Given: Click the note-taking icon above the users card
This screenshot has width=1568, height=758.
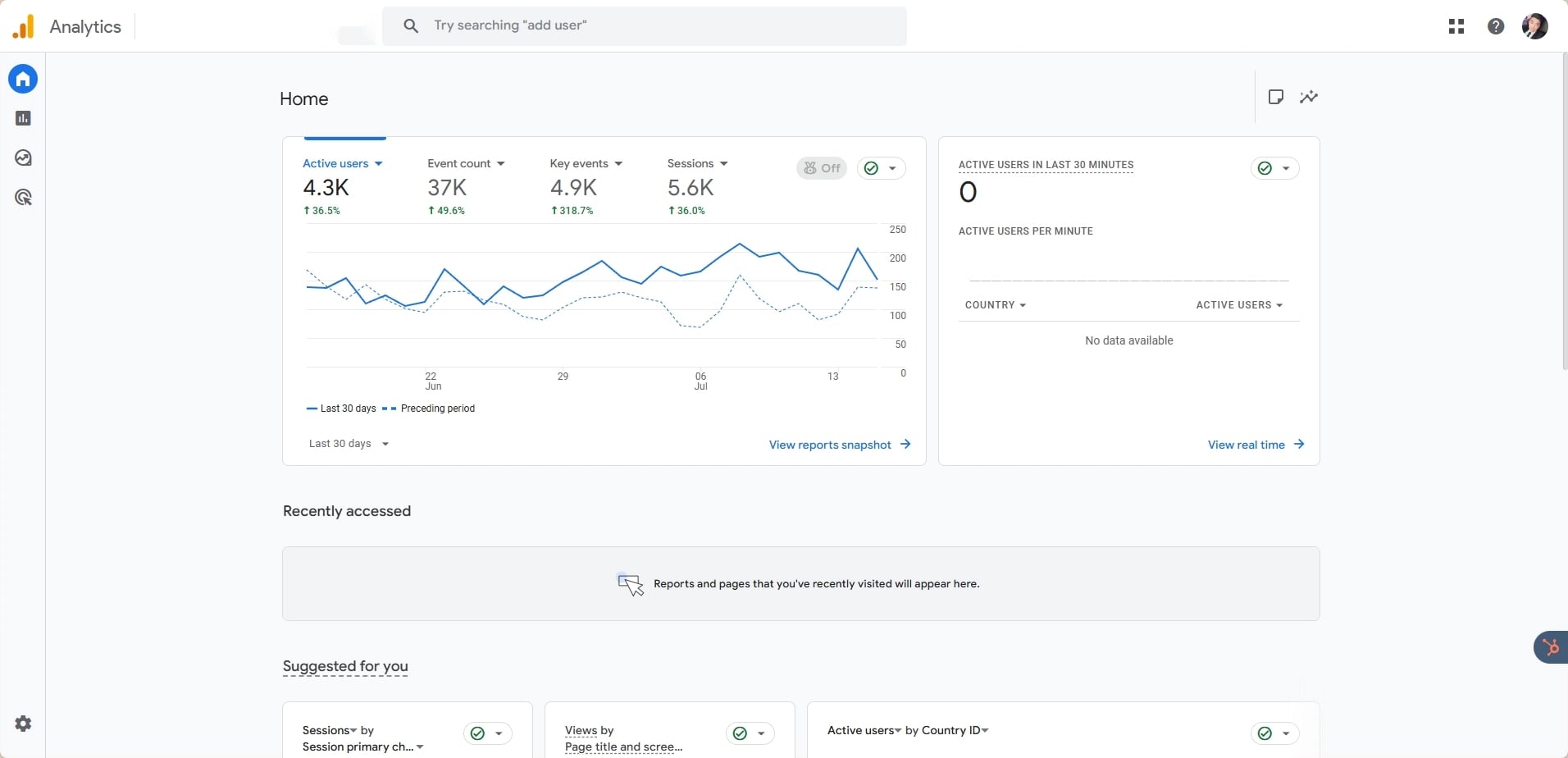Looking at the screenshot, I should pyautogui.click(x=1276, y=97).
